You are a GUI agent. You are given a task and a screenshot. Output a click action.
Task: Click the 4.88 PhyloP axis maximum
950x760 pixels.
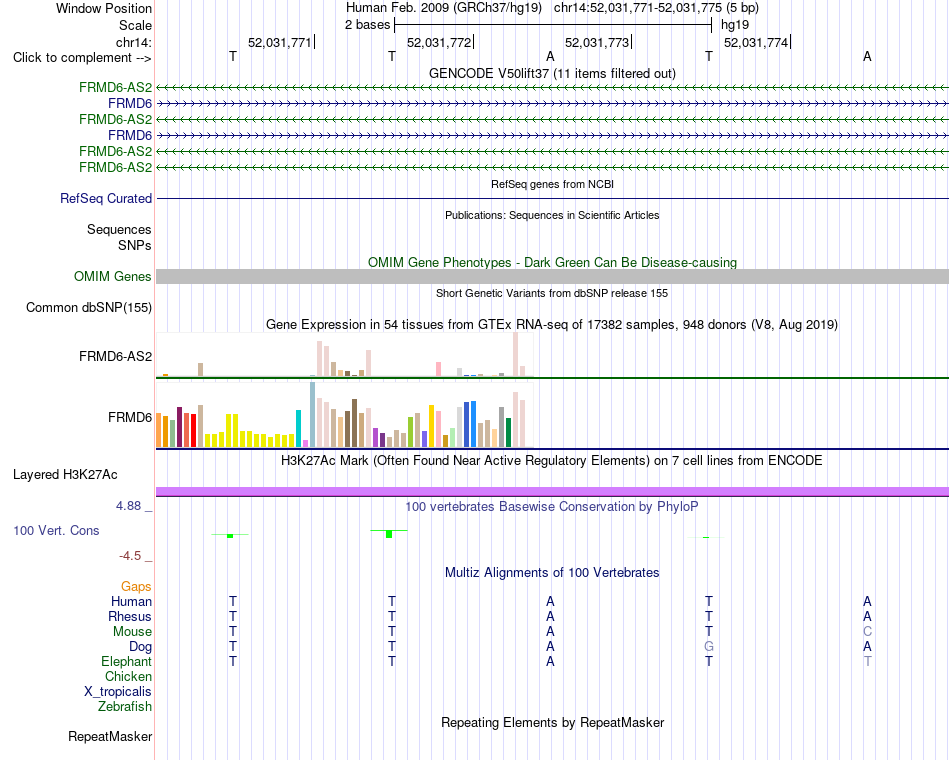click(x=128, y=505)
